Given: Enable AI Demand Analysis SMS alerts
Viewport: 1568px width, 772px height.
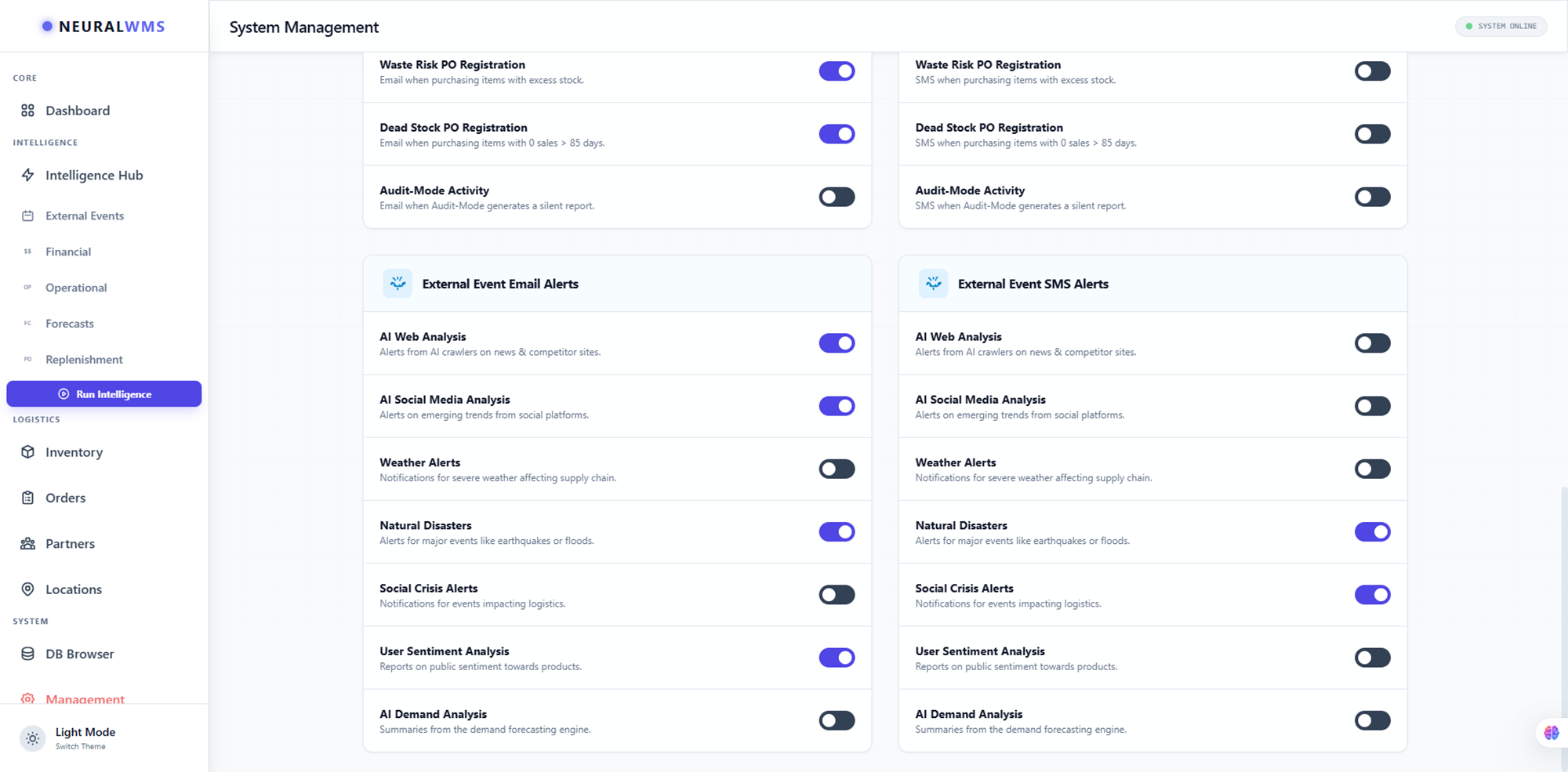Looking at the screenshot, I should pyautogui.click(x=1372, y=719).
